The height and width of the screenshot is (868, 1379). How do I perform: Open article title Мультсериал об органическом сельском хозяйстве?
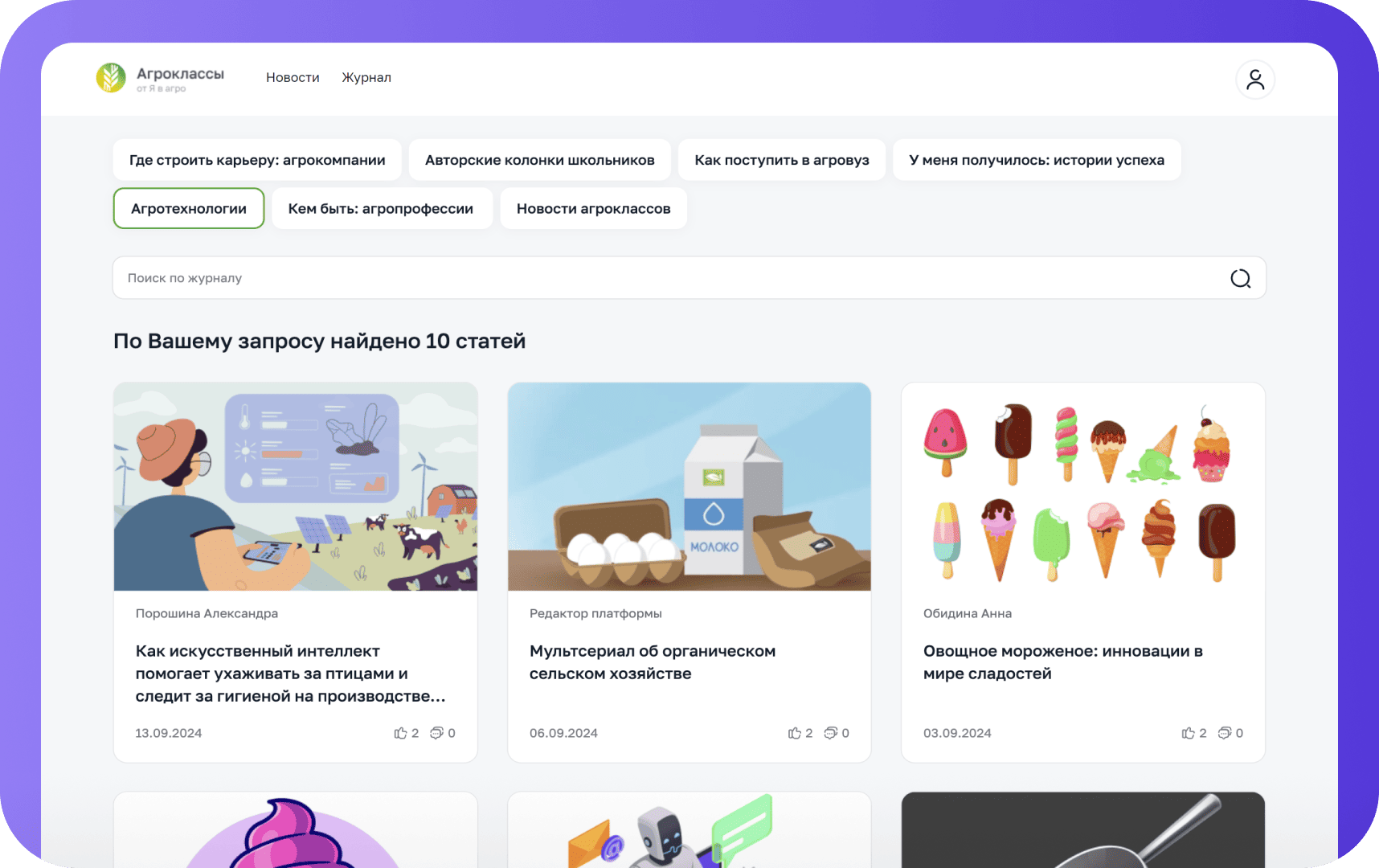652,662
